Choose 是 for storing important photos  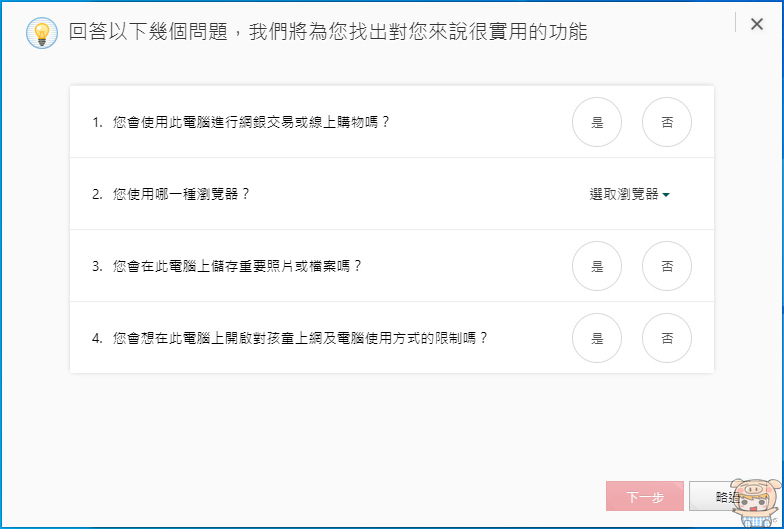597,266
